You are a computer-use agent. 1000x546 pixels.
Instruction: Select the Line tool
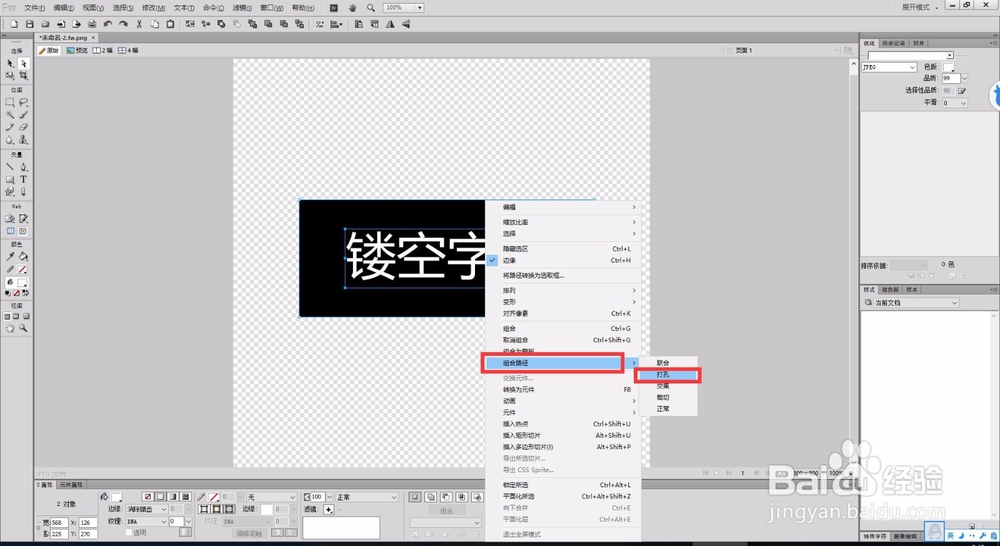(x=10, y=166)
